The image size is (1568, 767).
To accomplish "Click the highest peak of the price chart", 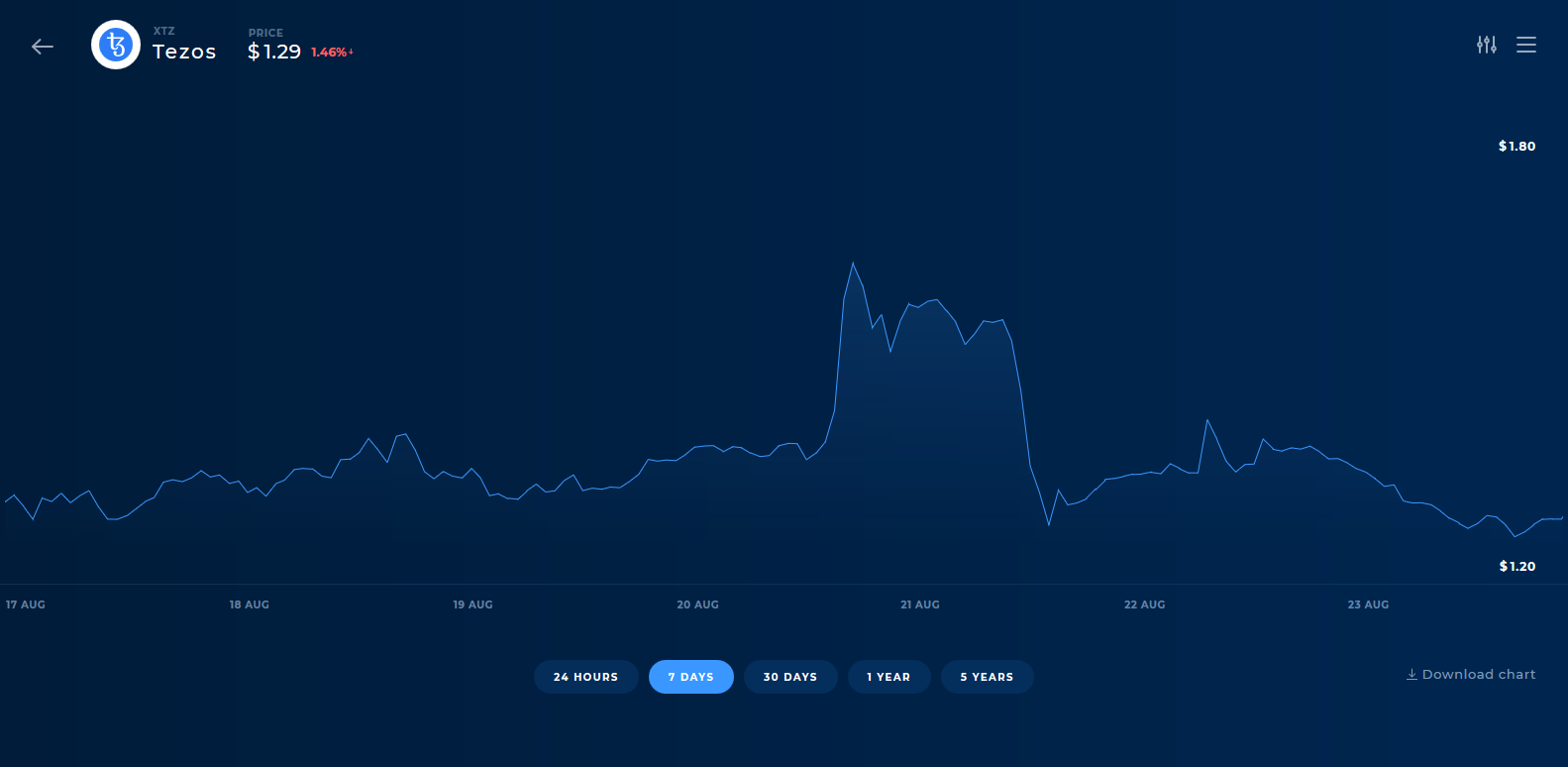I will (x=853, y=264).
